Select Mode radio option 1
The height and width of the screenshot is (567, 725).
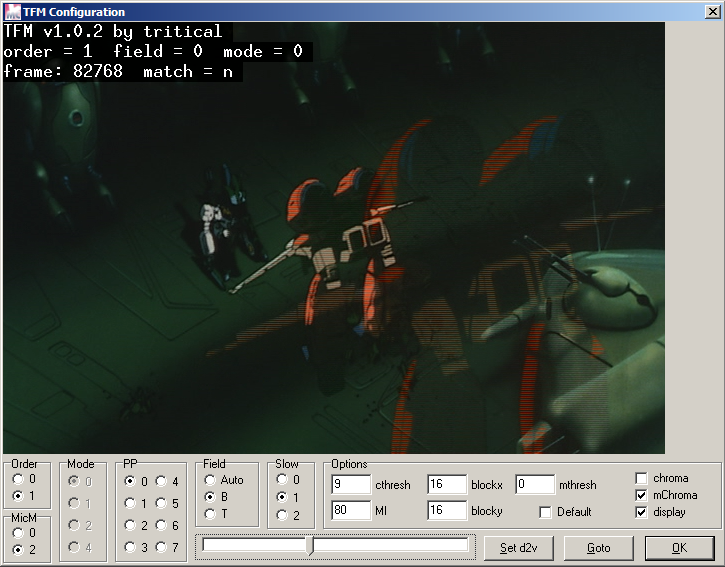(74, 503)
